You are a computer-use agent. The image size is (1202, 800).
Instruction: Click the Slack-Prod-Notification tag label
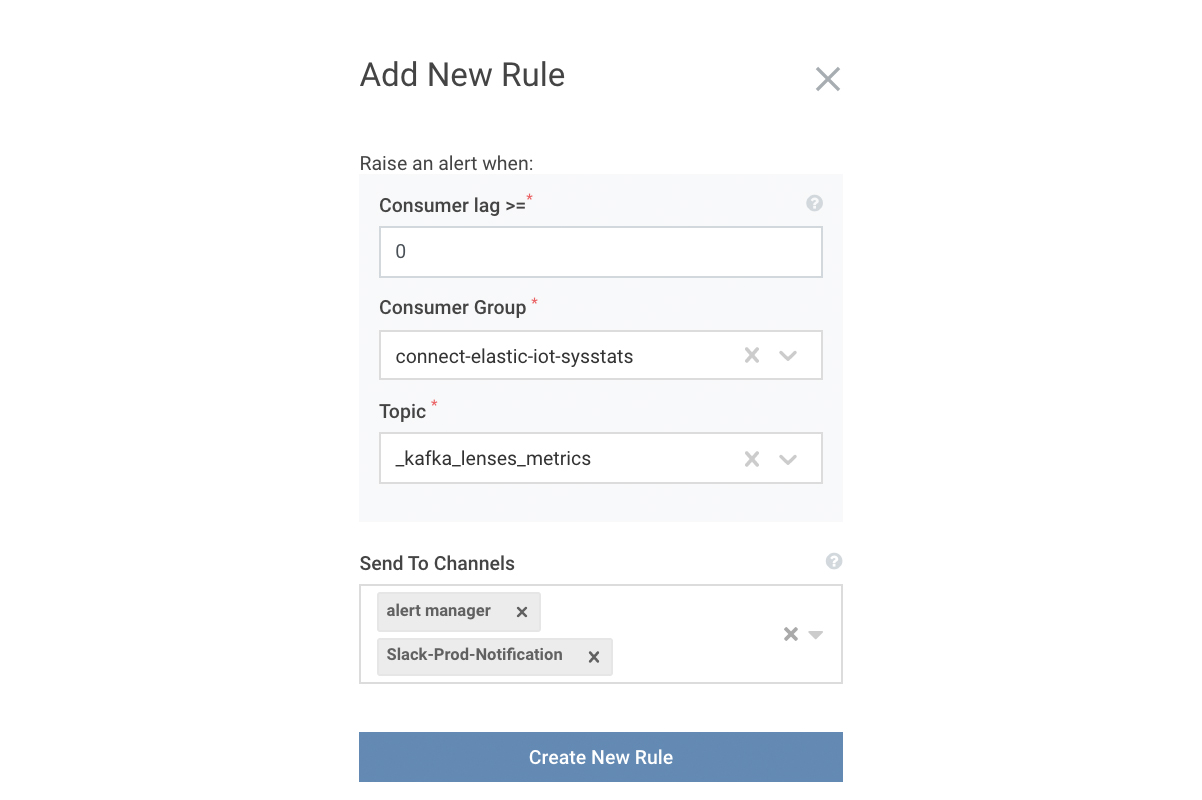(x=474, y=655)
